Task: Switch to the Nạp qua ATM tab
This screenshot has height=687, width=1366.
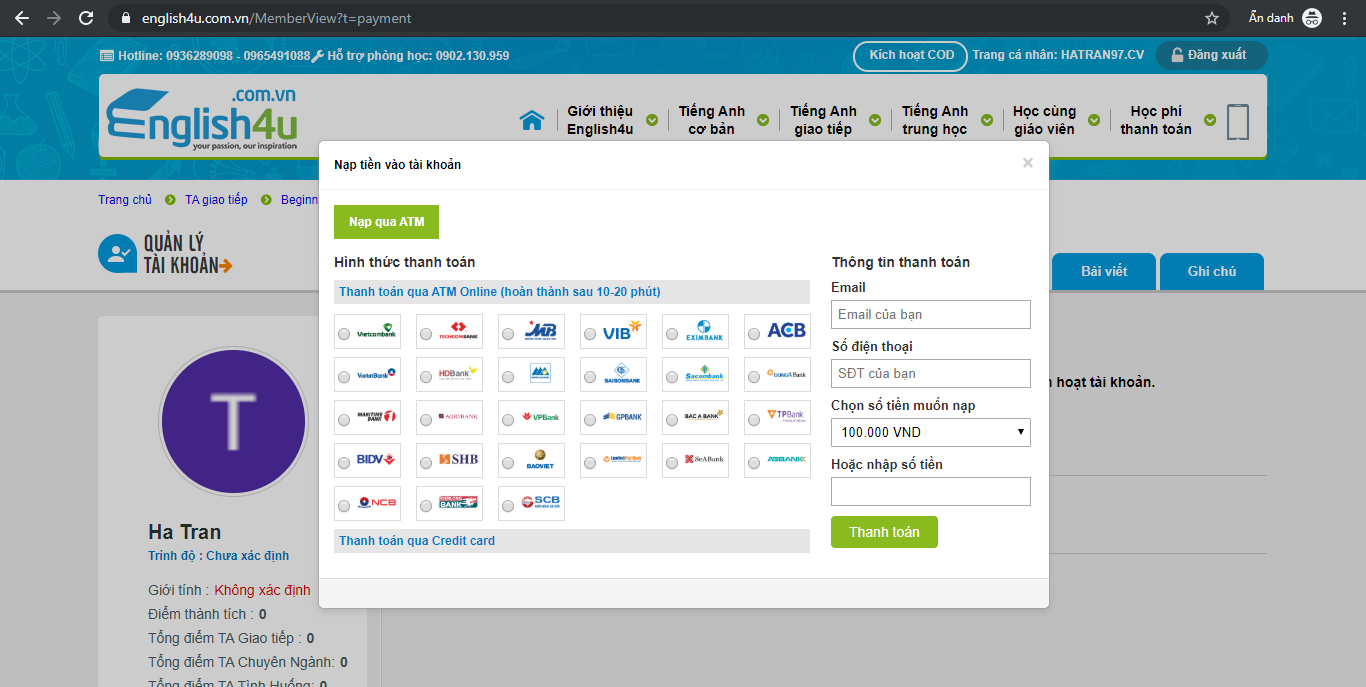Action: click(386, 222)
